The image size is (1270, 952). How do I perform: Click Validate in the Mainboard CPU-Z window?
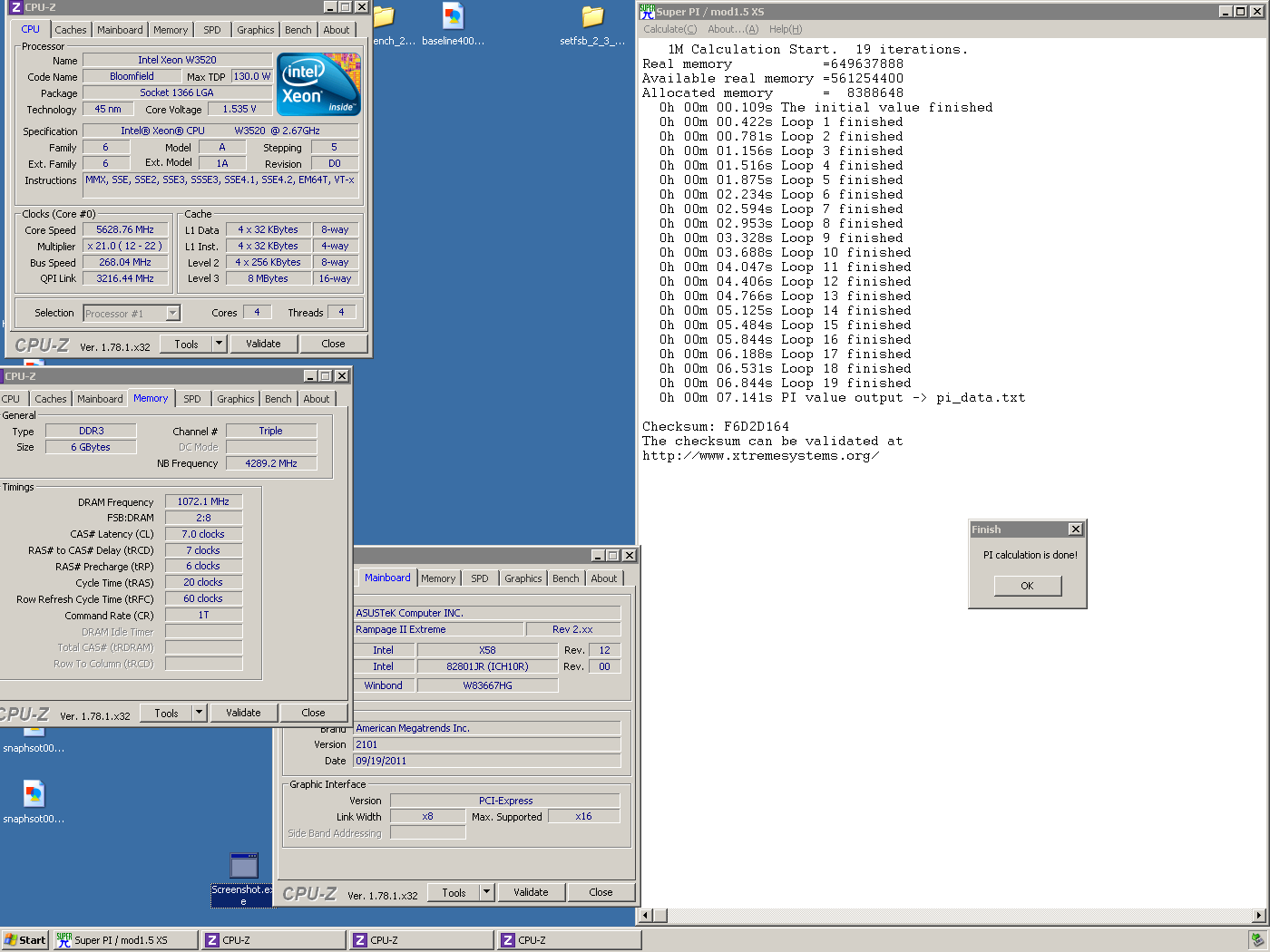531,892
